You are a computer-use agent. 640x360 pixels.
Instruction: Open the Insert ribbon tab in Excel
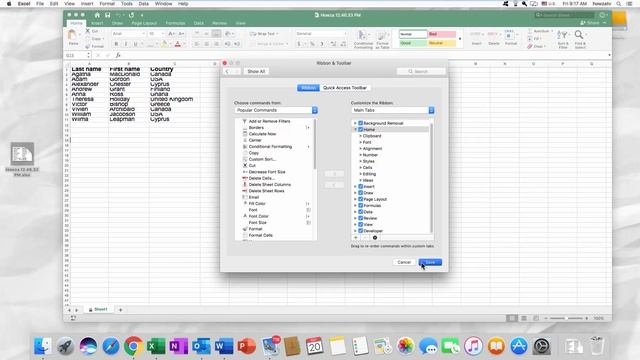[97, 23]
